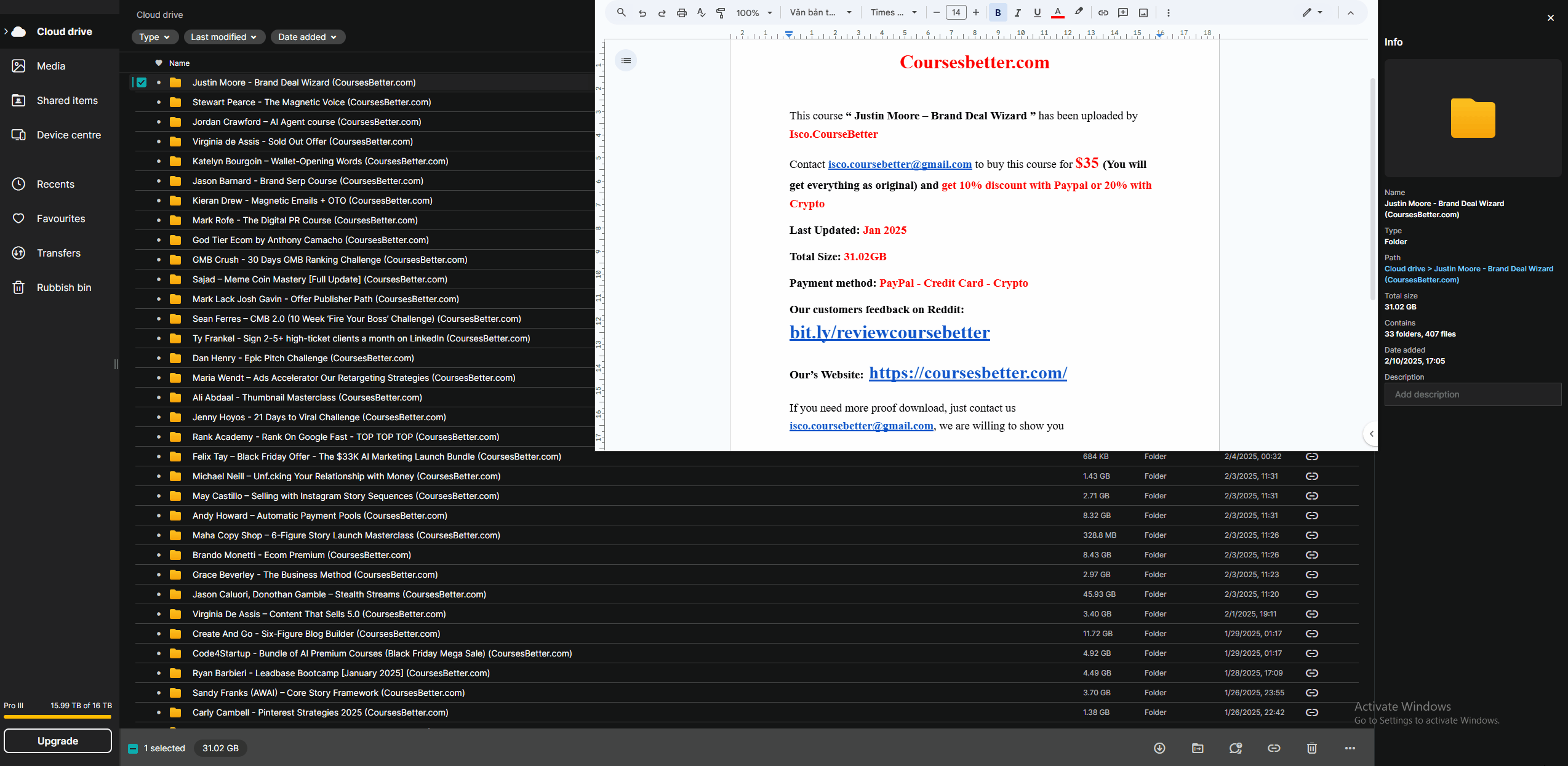Click the trash icon in bottom action bar
The image size is (1568, 766).
click(x=1312, y=748)
